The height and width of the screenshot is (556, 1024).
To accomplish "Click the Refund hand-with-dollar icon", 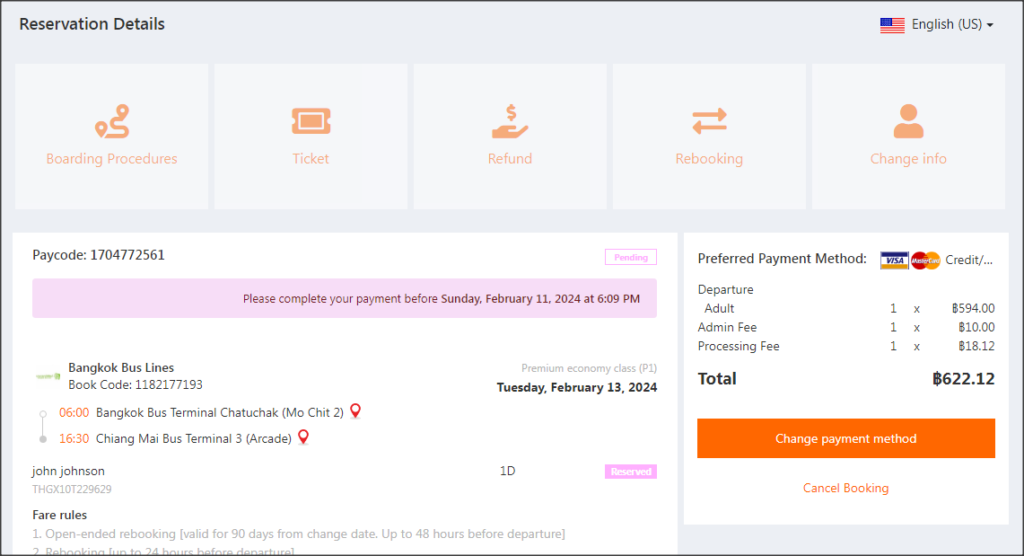I will tap(510, 121).
